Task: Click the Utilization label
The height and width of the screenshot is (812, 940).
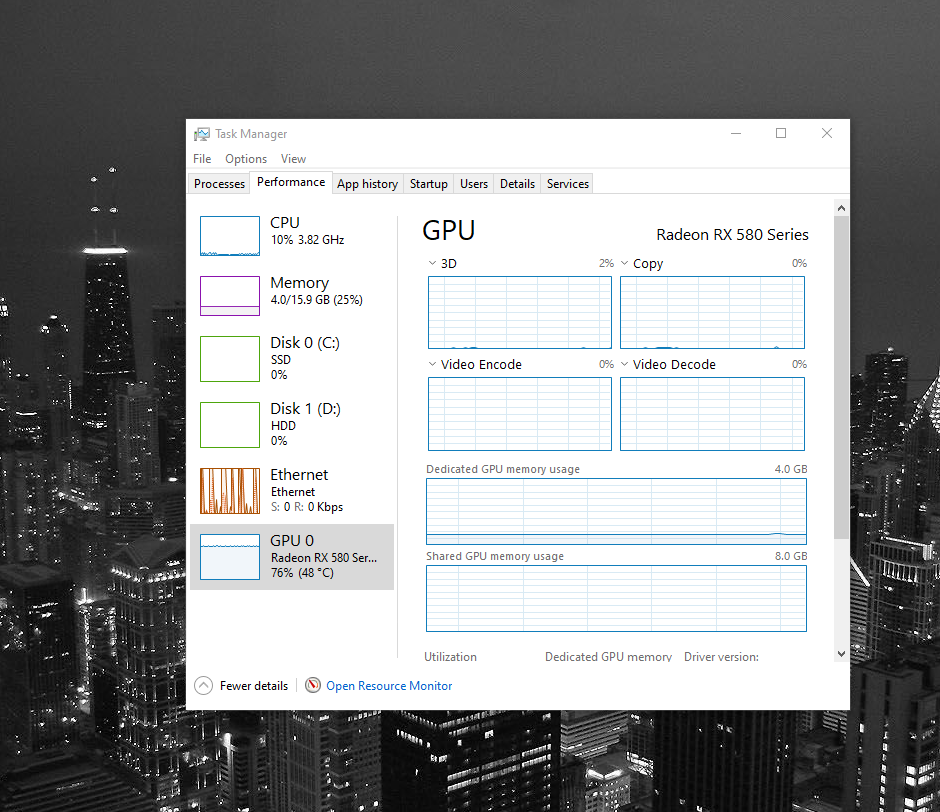Action: 450,657
